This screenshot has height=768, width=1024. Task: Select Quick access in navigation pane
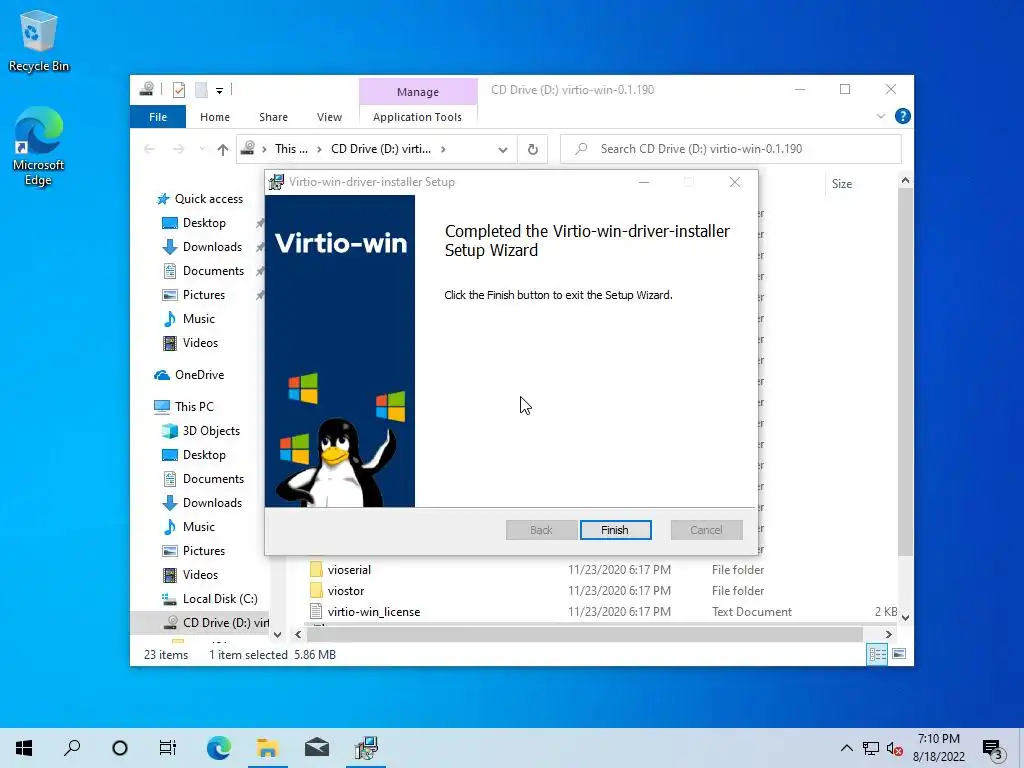point(208,199)
